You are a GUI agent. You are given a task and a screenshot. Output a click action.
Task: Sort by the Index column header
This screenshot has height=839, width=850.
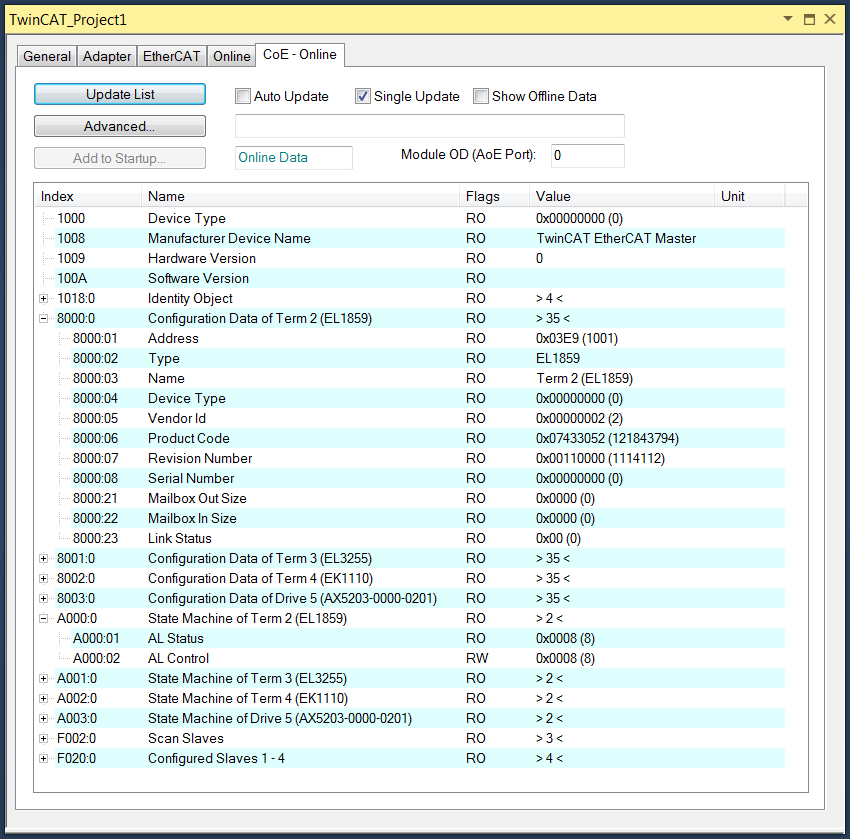[x=87, y=196]
